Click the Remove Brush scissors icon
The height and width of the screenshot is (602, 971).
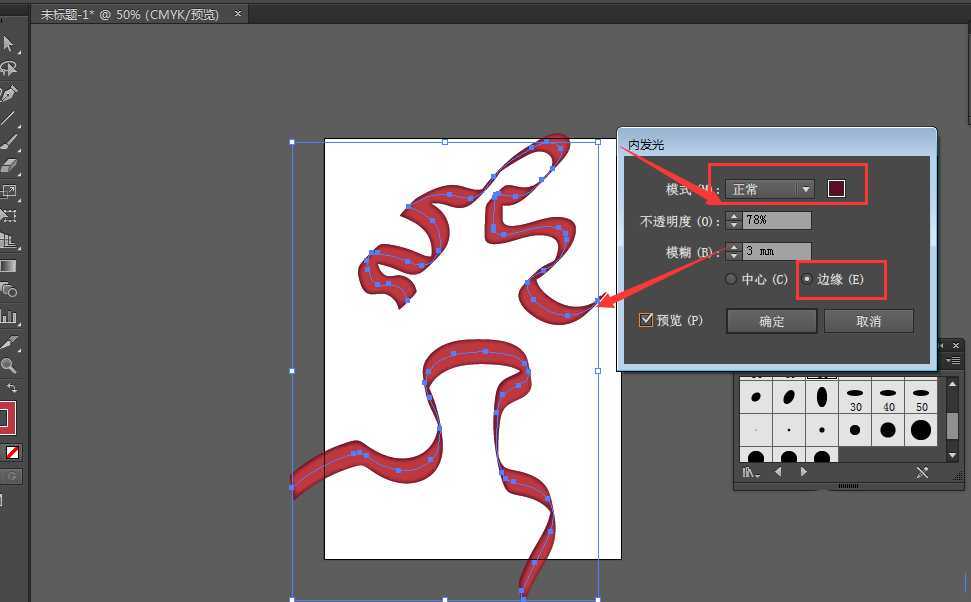tap(920, 472)
